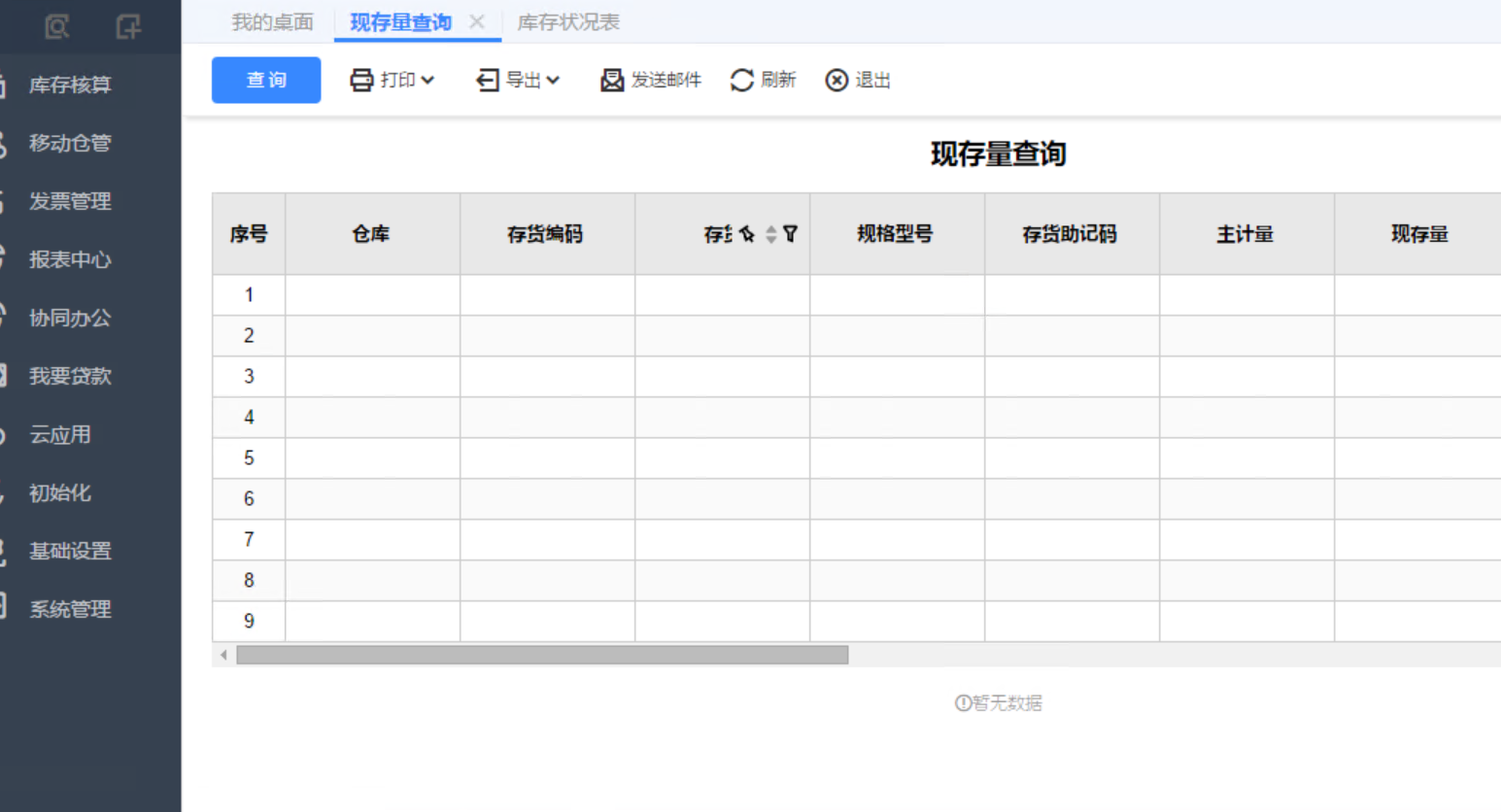Viewport: 1501px width, 812px height.
Task: Click the 导出 label in toolbar
Action: tap(524, 80)
